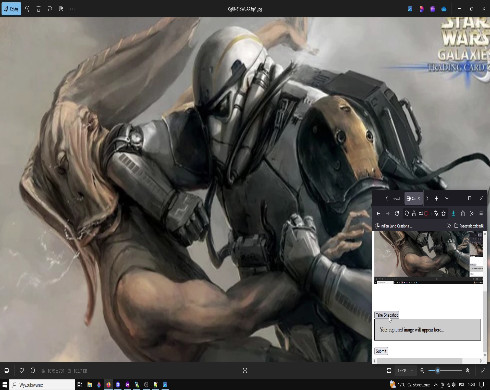Expand the bookmarks overflow chevron in browser
Image resolution: width=490 pixels, height=390 pixels.
coord(449,226)
